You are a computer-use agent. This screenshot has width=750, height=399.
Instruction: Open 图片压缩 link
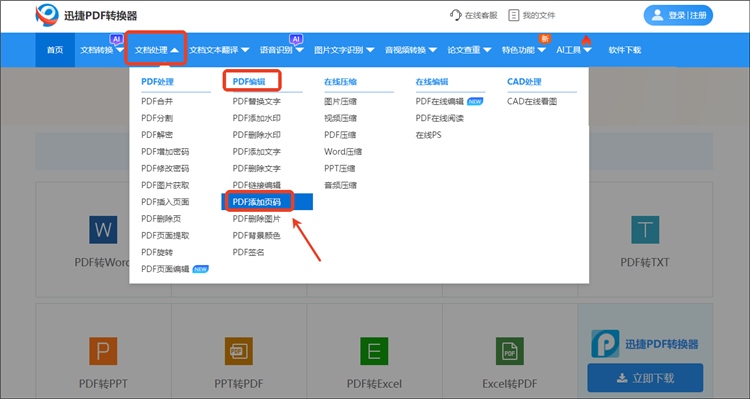pos(340,101)
